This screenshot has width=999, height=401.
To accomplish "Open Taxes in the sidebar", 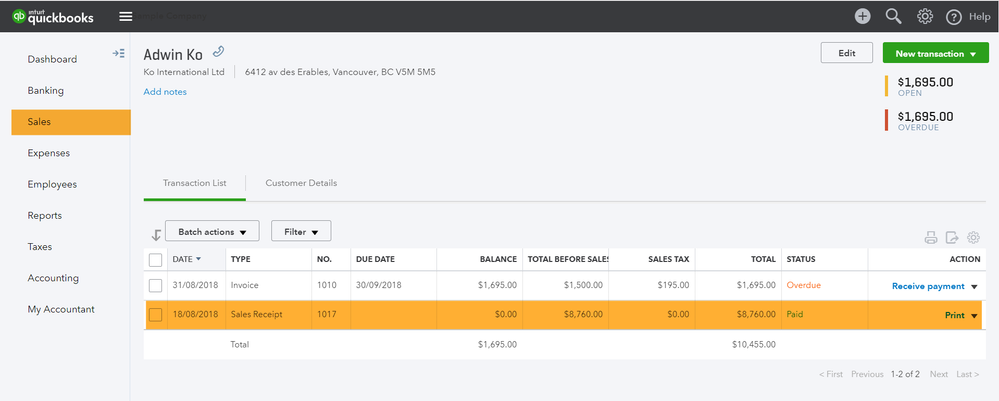I will [x=40, y=247].
